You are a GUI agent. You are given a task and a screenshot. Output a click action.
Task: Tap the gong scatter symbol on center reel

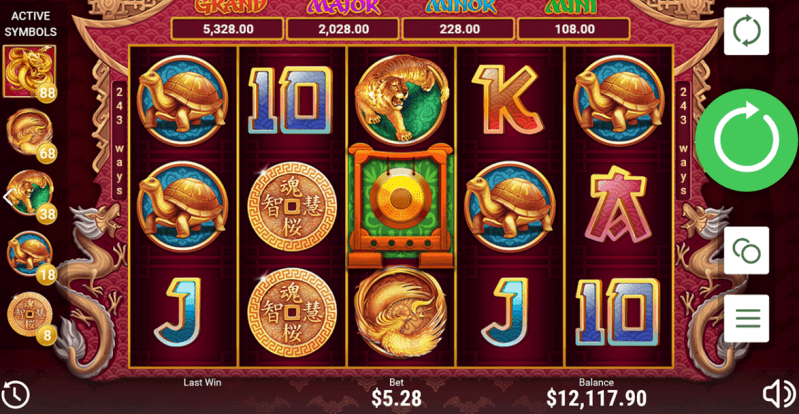401,205
